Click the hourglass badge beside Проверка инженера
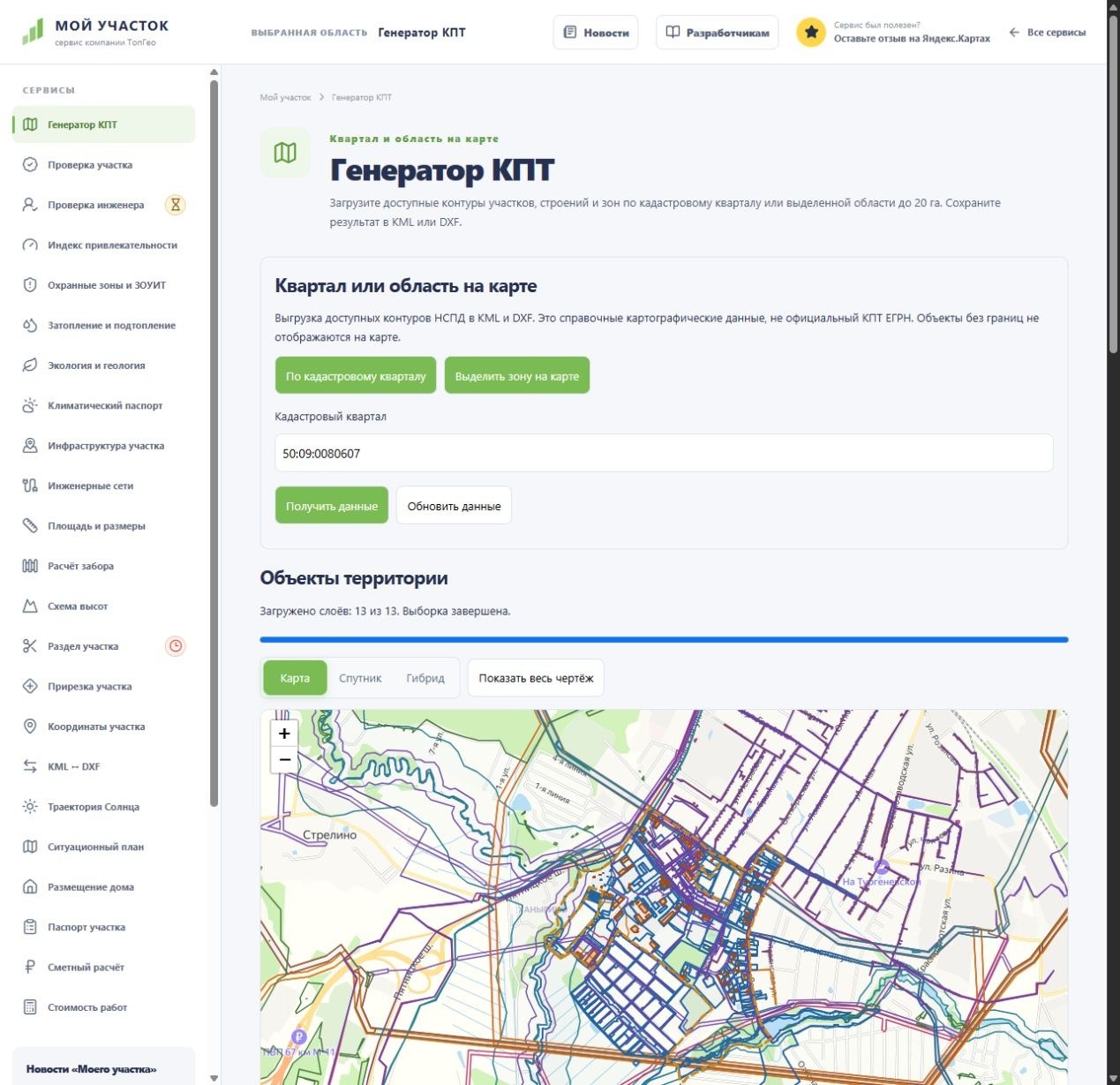Image resolution: width=1120 pixels, height=1085 pixels. [176, 205]
